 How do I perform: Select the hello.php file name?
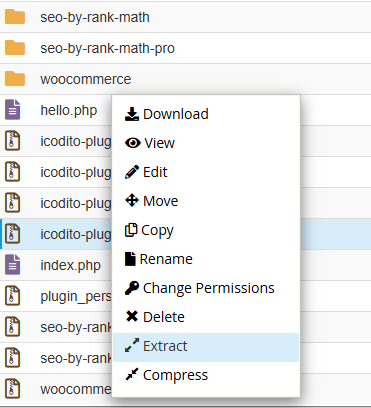69,110
